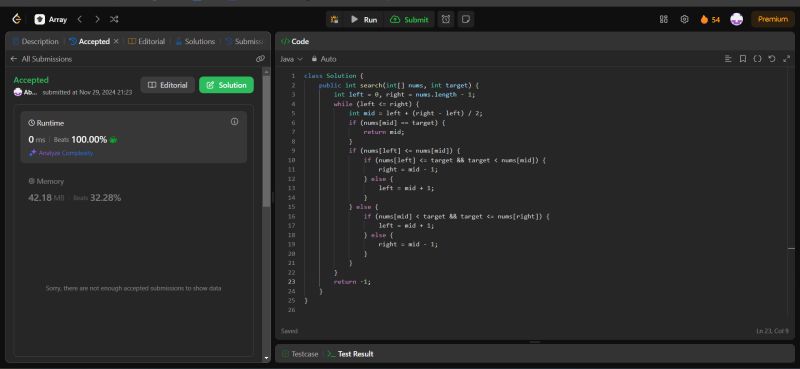Click the '100.00%' runtime beats value
The height and width of the screenshot is (369, 800).
tap(89, 140)
